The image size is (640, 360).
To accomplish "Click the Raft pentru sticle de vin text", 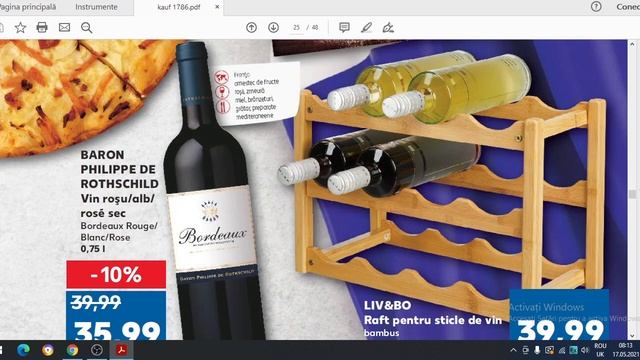I will coord(433,320).
